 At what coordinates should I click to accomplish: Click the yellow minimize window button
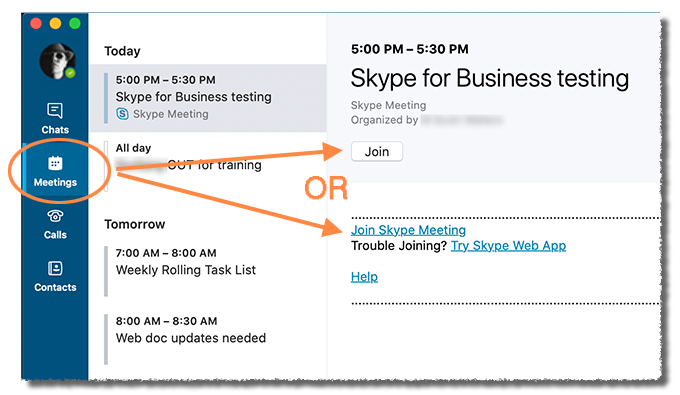click(56, 23)
